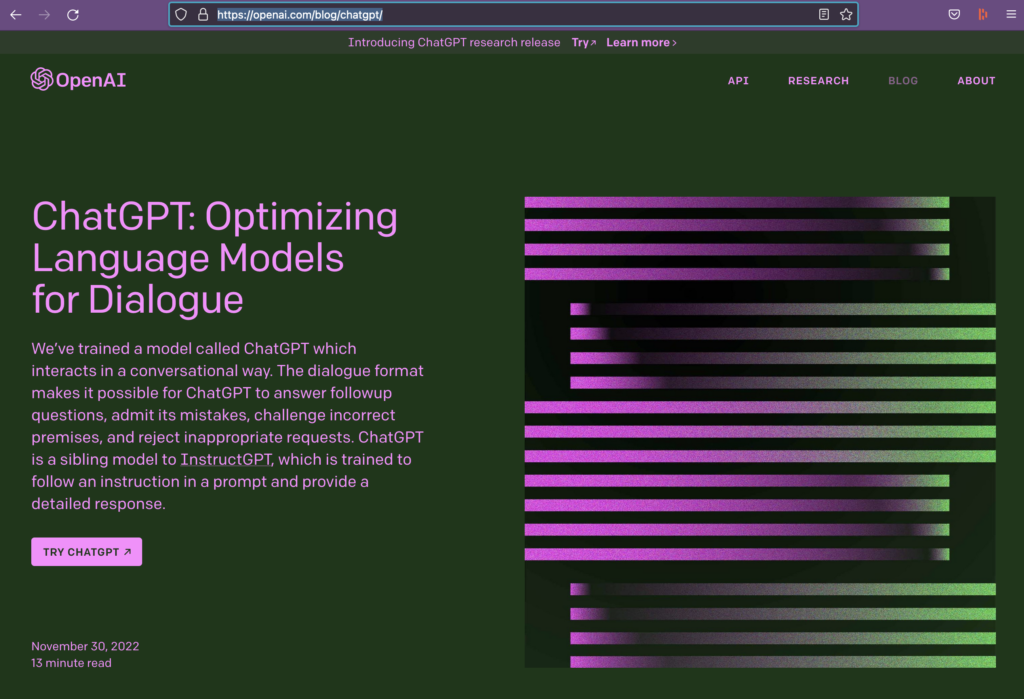Open the tracking protection shield icon
Screen dimensions: 1024x699
[181, 14]
